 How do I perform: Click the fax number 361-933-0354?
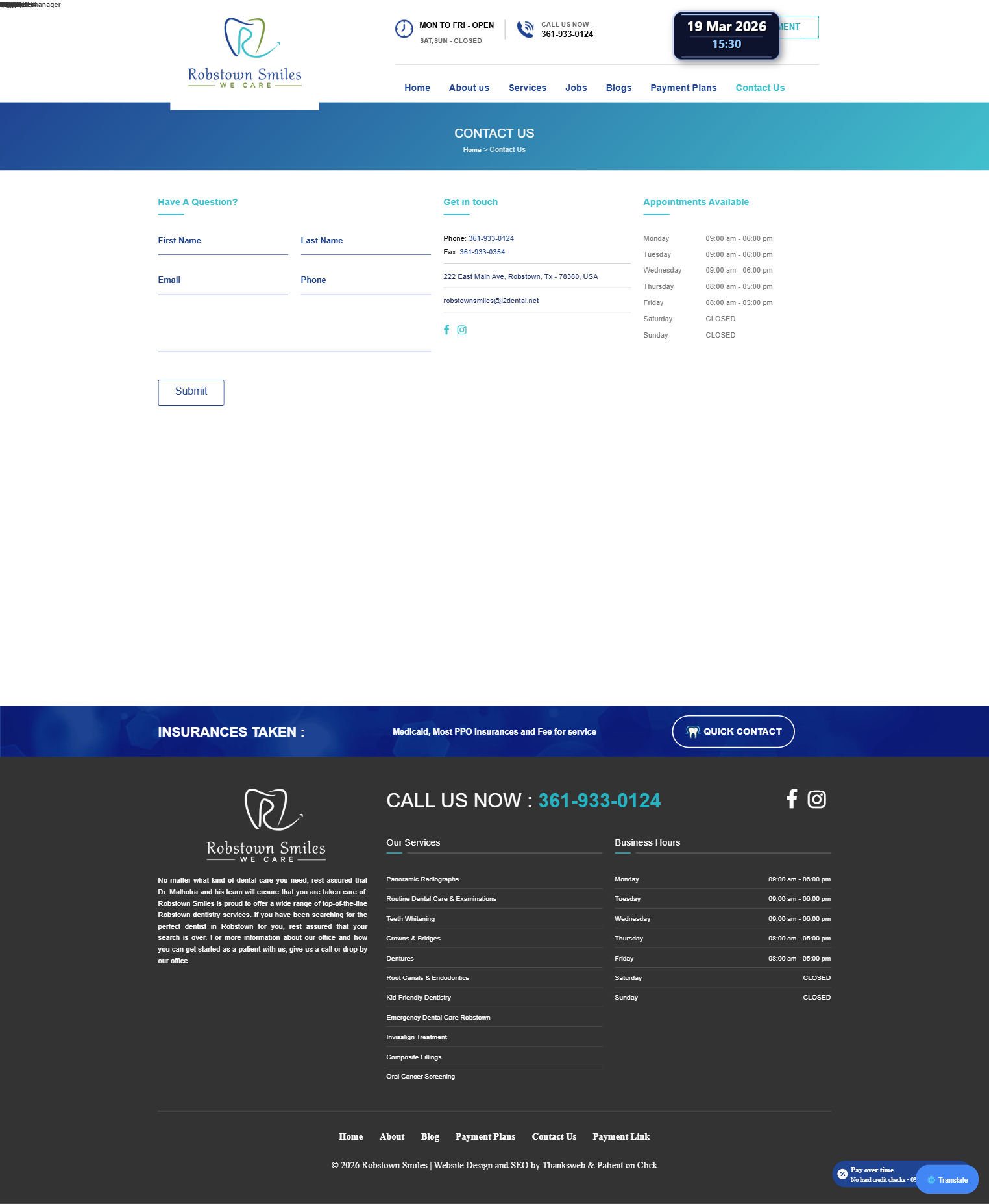(482, 252)
